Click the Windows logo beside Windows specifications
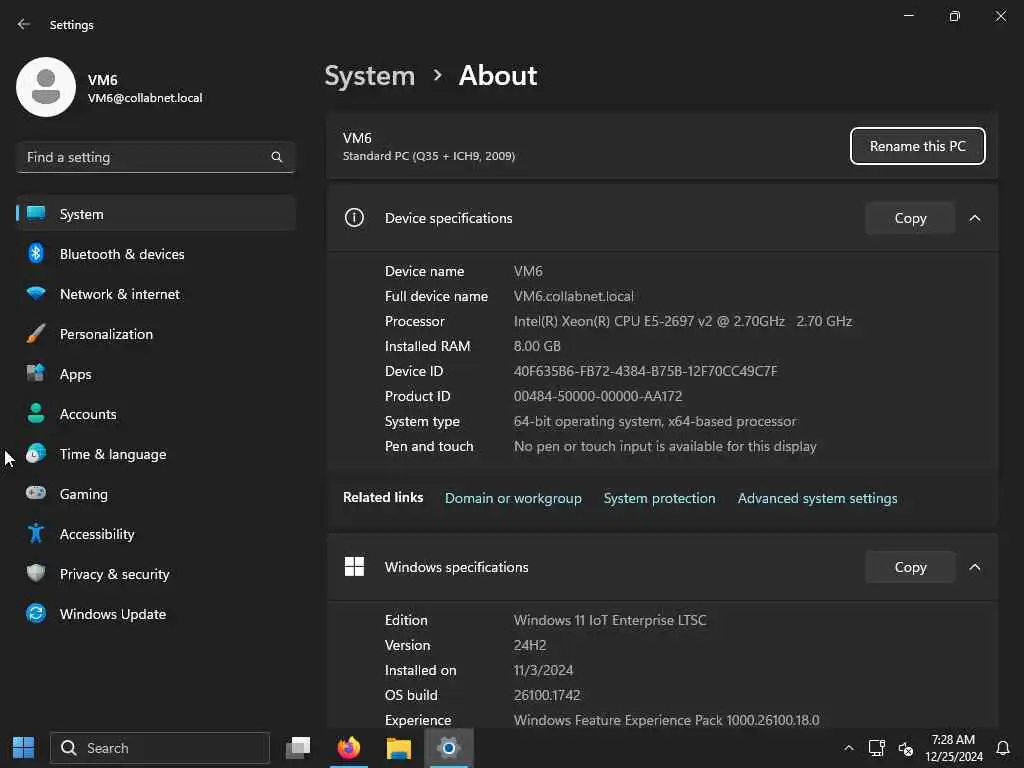Screen dimensions: 1024x768 tap(354, 566)
